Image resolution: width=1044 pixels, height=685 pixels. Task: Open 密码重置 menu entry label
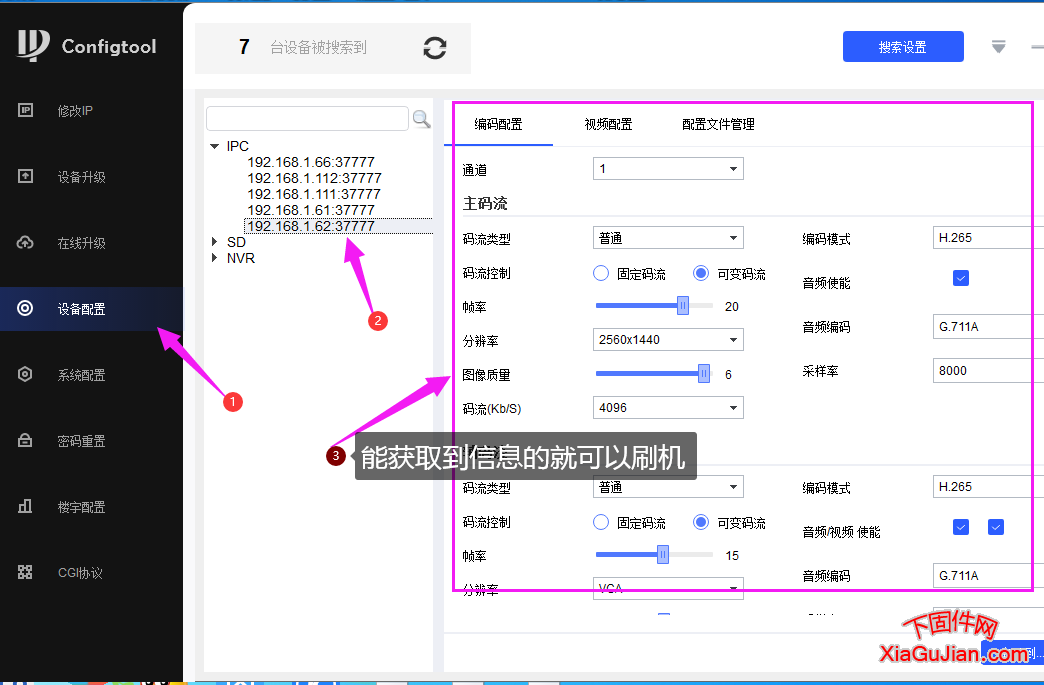coord(81,441)
